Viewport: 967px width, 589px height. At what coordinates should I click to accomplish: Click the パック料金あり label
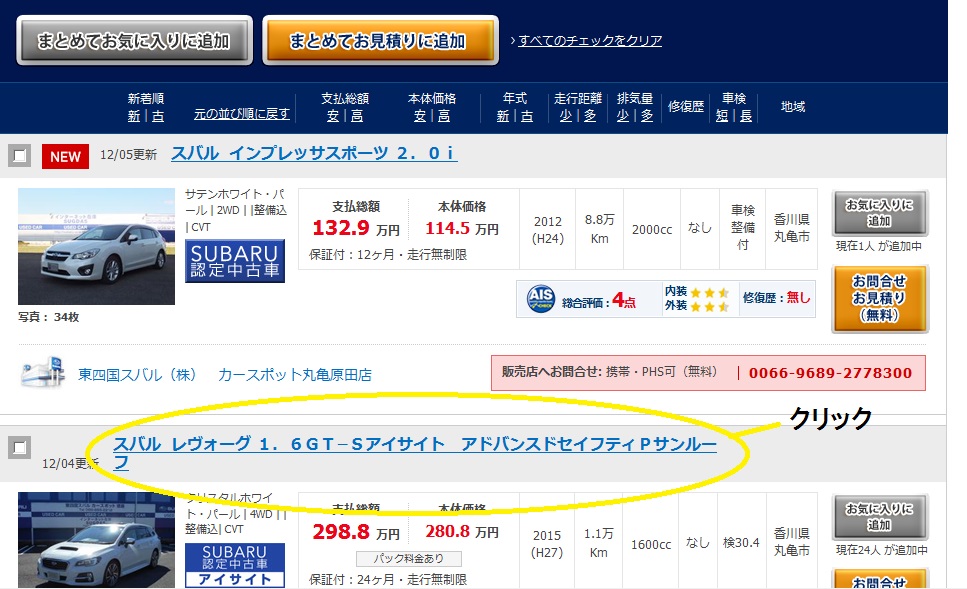[x=408, y=559]
